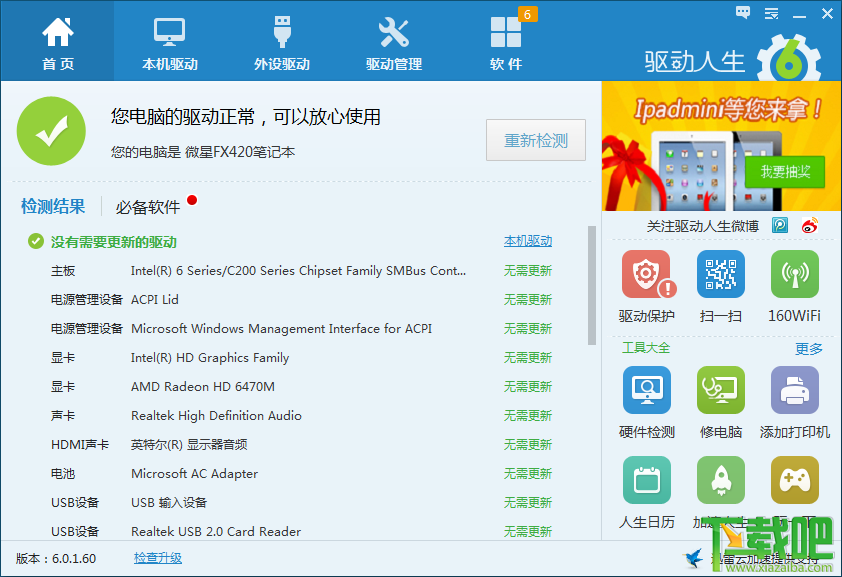Open the 外设驱动 tab
The height and width of the screenshot is (577, 842).
point(282,41)
